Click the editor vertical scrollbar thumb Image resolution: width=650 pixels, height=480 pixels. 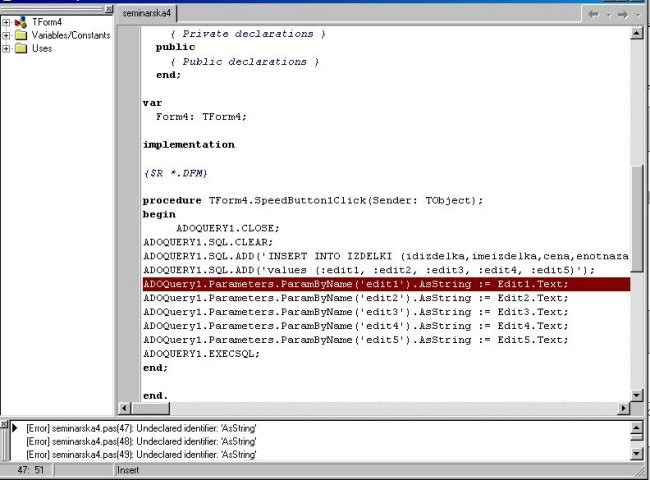click(x=636, y=219)
